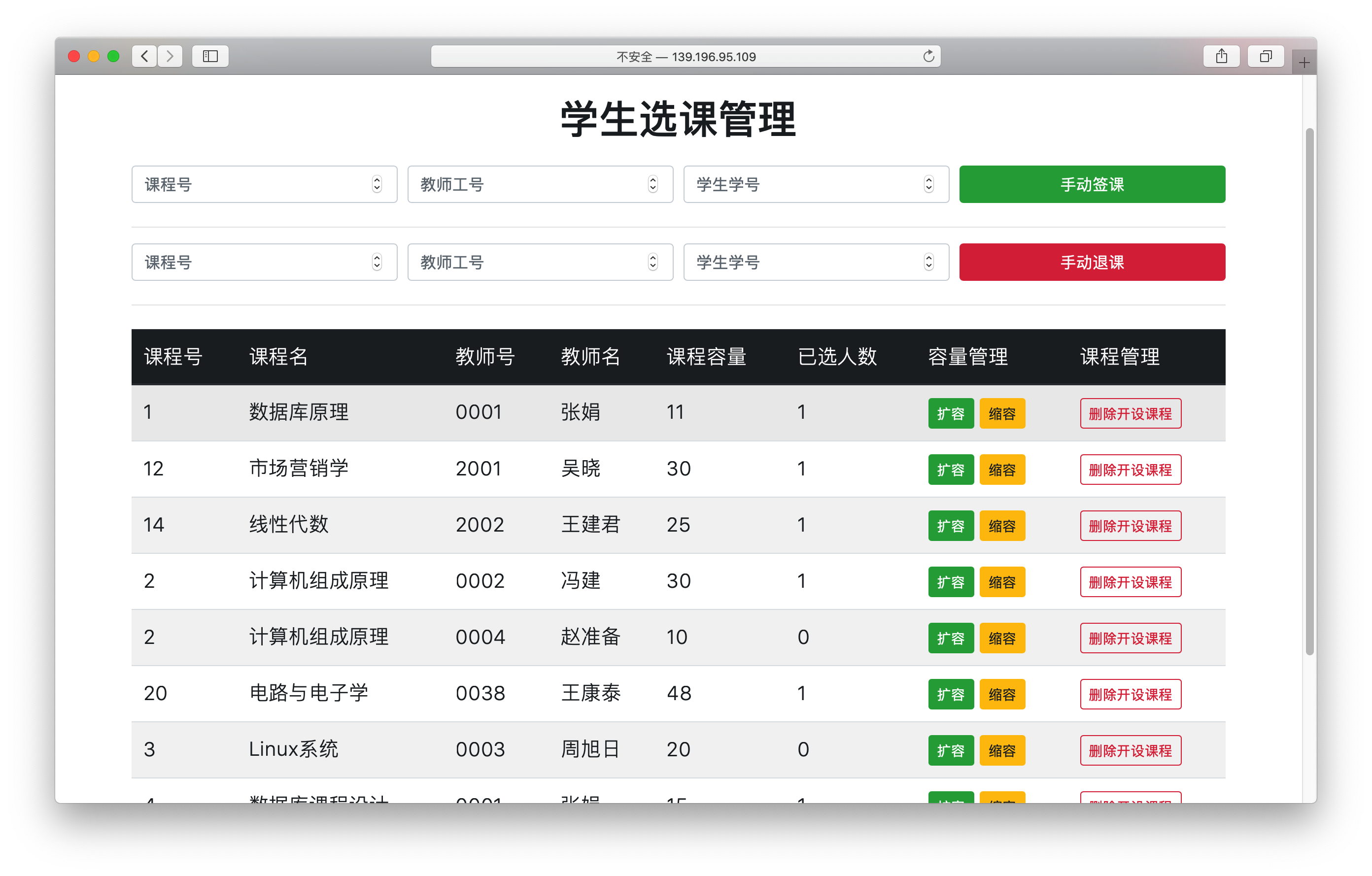Image resolution: width=1372 pixels, height=876 pixels.
Task: Click the red 手动退课 button
Action: click(1092, 262)
